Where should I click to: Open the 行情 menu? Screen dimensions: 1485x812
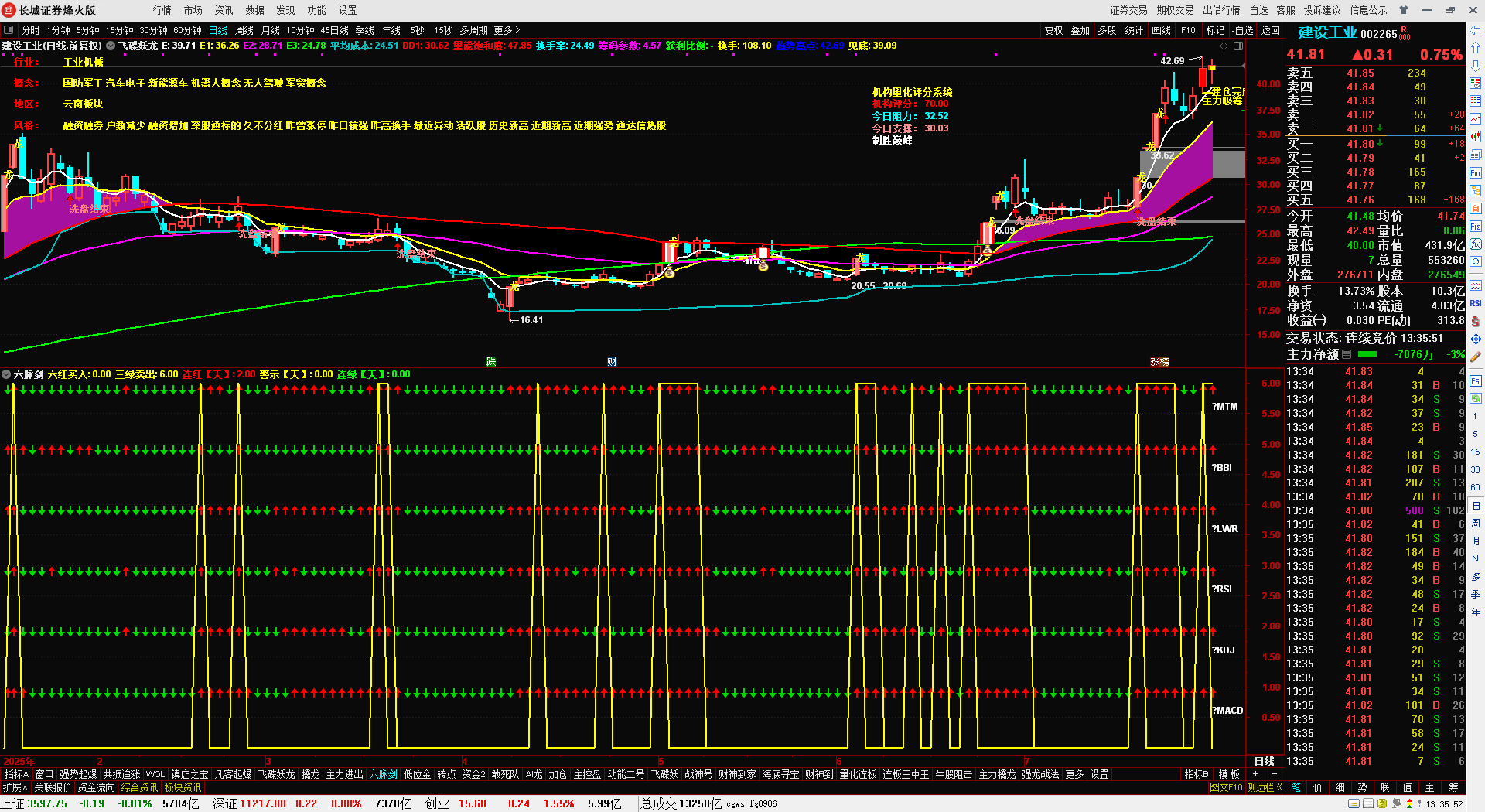pos(162,10)
